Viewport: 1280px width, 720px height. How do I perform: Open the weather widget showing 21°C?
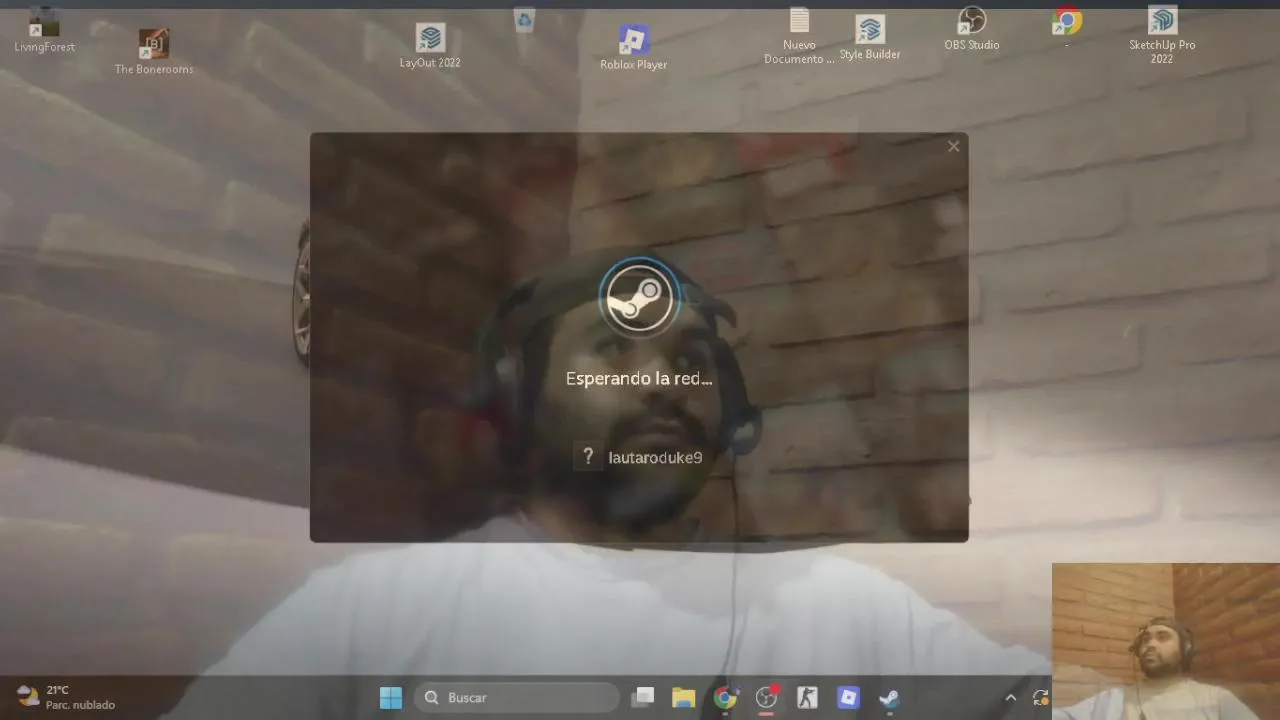pos(66,697)
